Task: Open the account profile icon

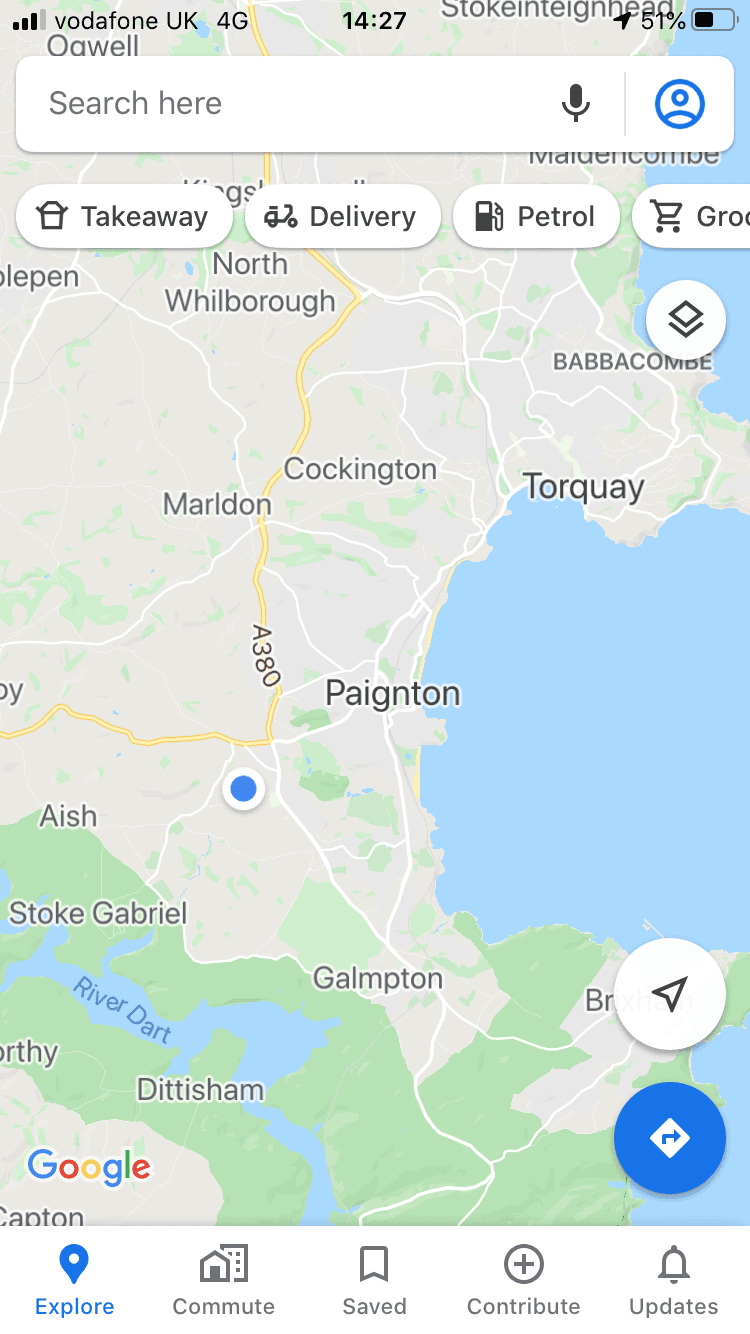Action: 680,103
